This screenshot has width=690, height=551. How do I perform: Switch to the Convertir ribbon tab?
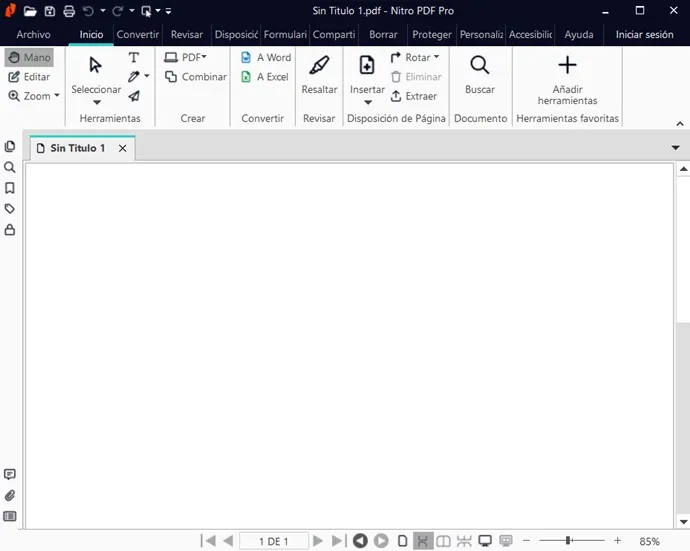pos(137,34)
